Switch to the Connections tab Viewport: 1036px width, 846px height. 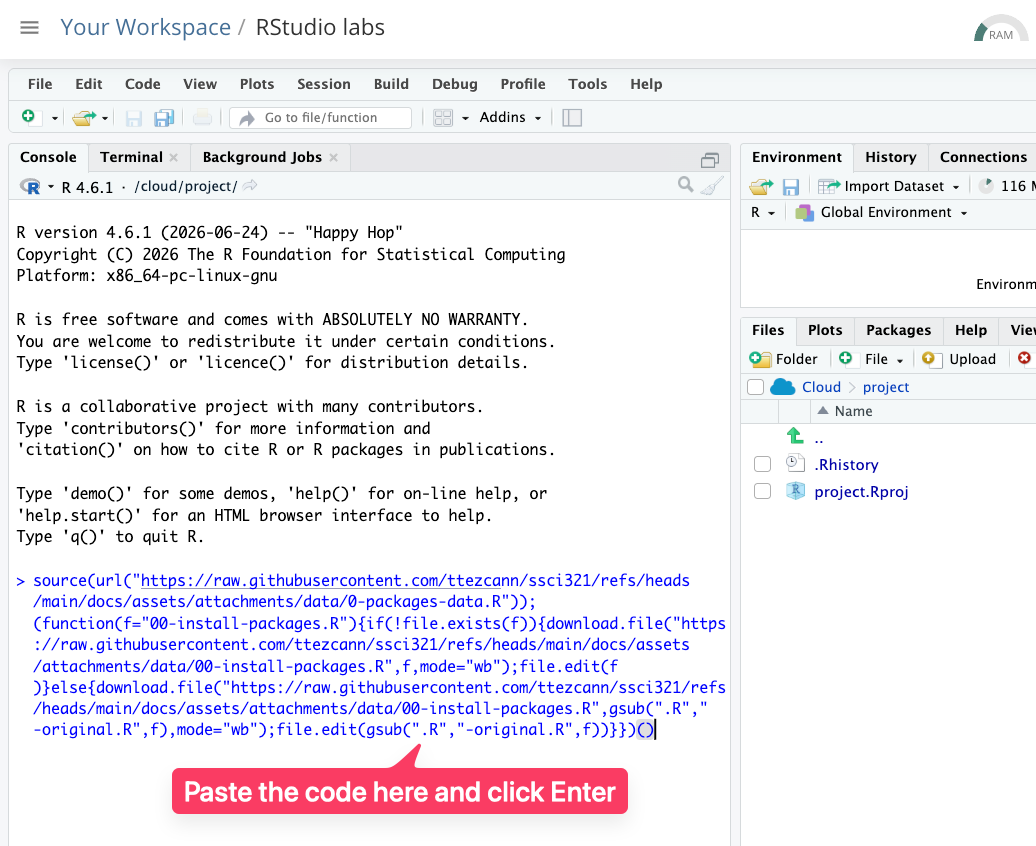[x=983, y=157]
